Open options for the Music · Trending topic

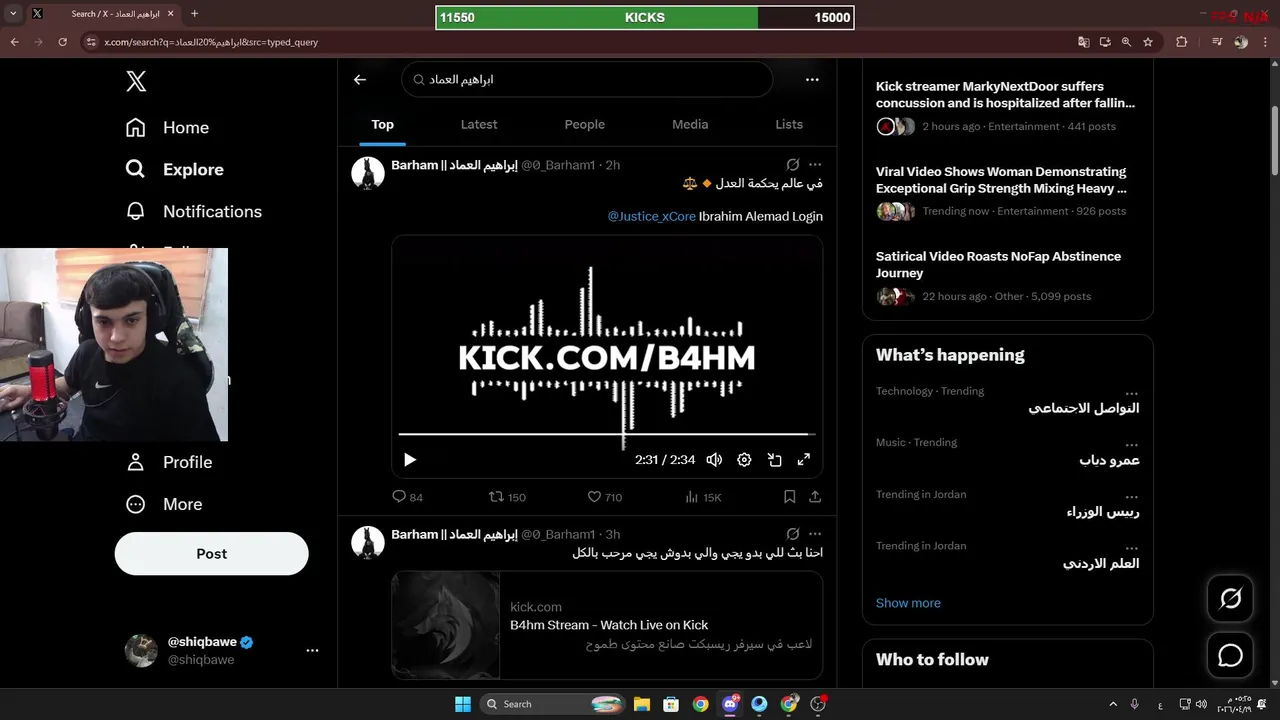[1131, 444]
